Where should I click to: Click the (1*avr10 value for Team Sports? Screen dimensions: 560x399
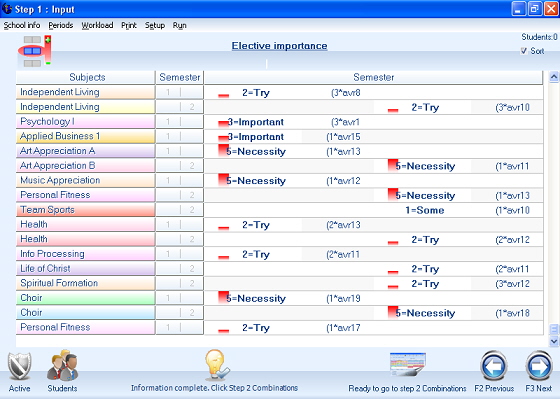(x=512, y=210)
